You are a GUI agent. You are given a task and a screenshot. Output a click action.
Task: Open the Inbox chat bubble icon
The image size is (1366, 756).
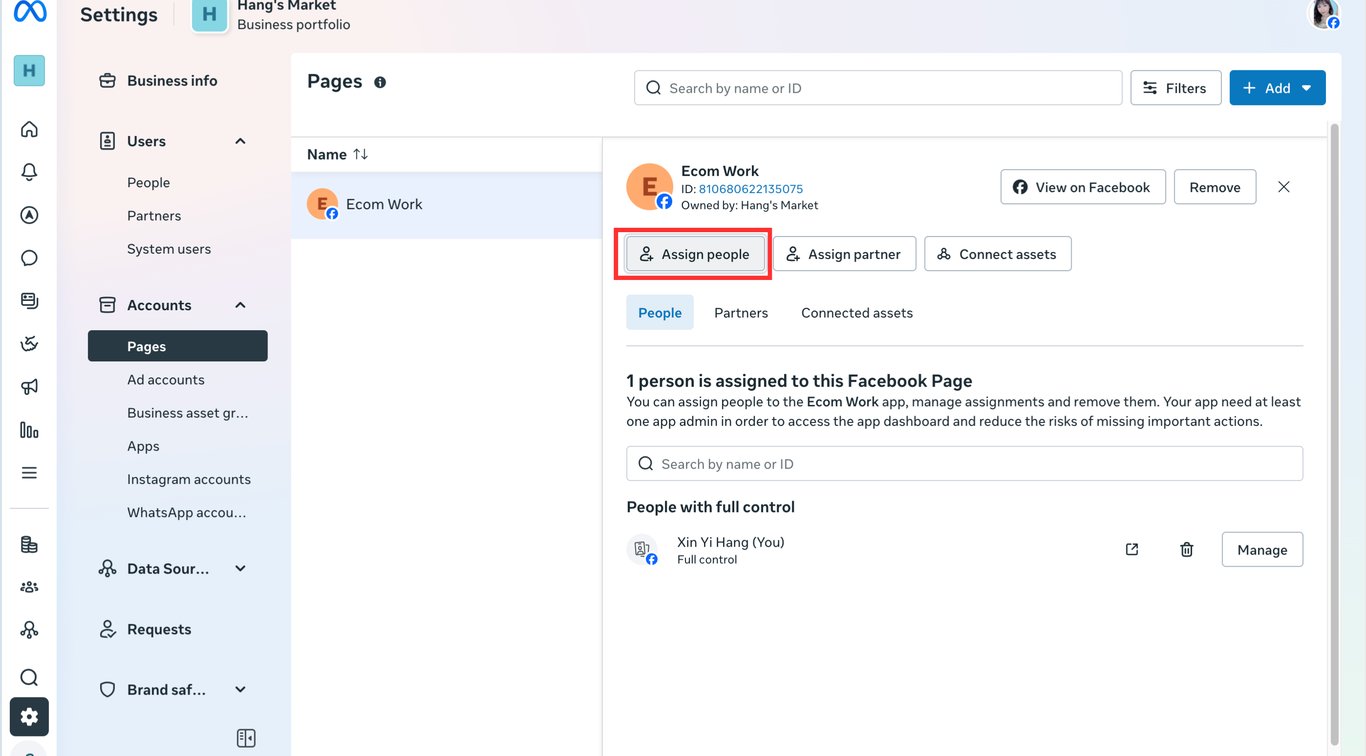pos(29,258)
